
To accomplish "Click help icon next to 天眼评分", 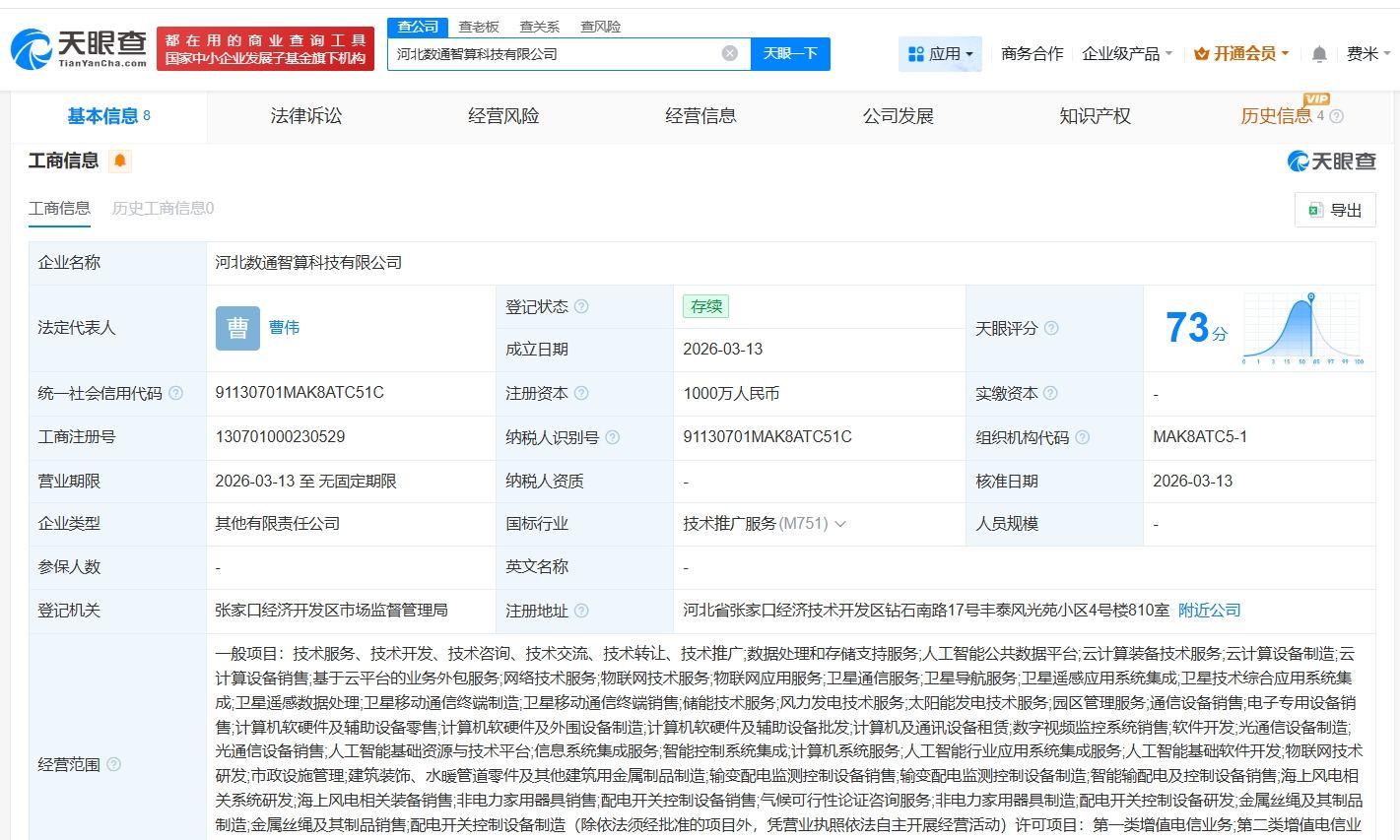I will click(1051, 328).
